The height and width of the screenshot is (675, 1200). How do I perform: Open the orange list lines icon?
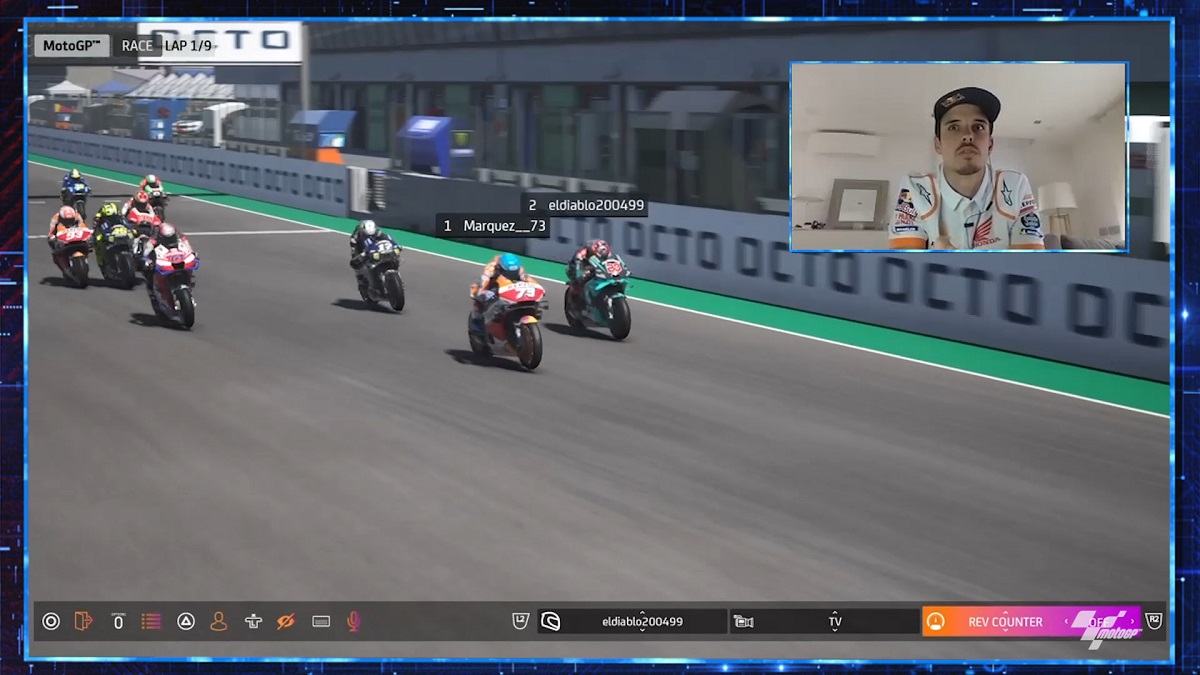click(151, 621)
